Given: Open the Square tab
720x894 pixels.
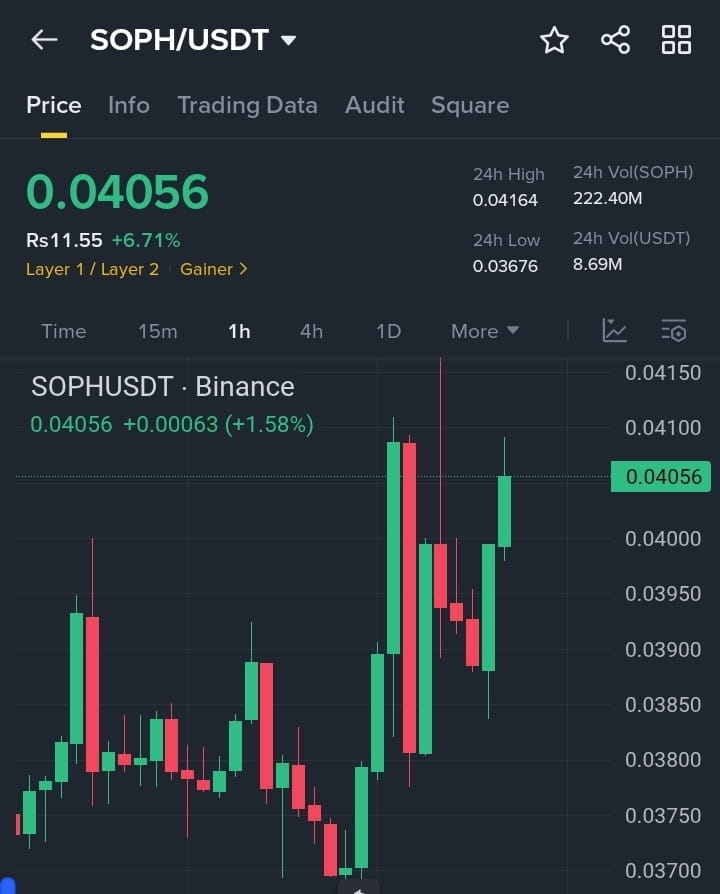Looking at the screenshot, I should tap(470, 105).
